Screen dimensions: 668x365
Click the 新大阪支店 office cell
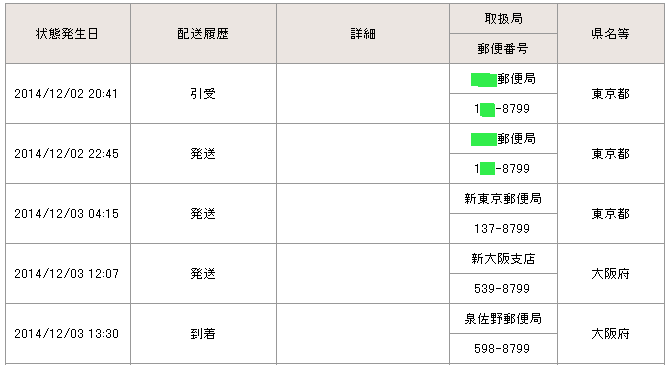[503, 259]
